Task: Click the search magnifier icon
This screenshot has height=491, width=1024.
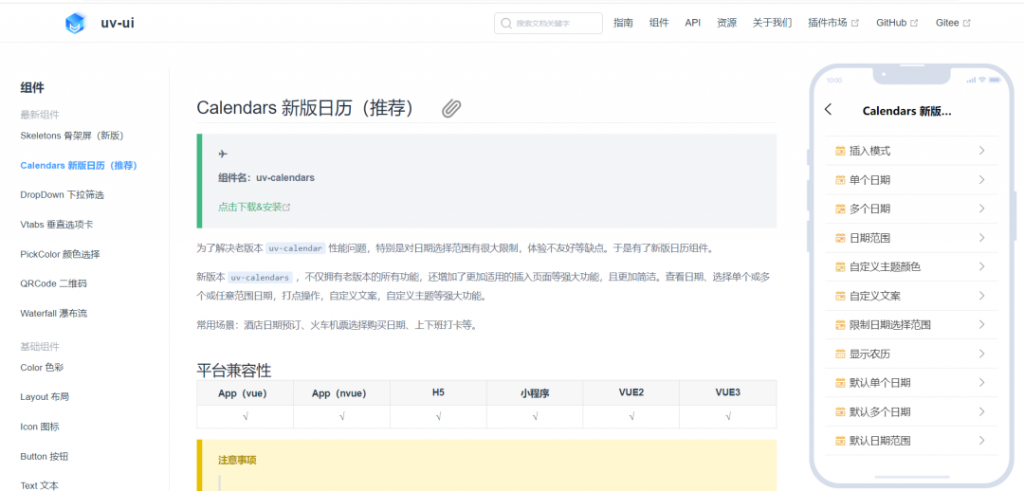Action: (x=505, y=23)
